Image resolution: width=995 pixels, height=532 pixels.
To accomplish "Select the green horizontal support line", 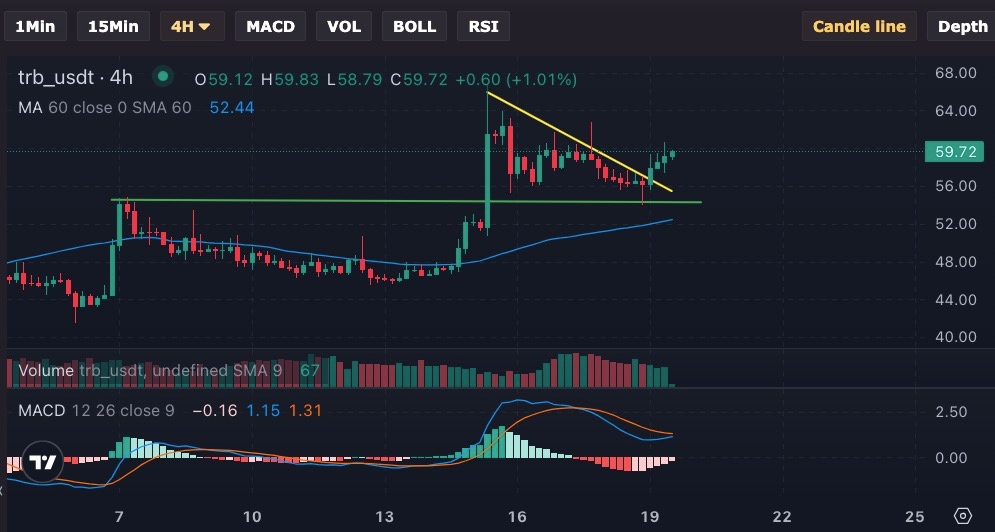I will [x=406, y=201].
